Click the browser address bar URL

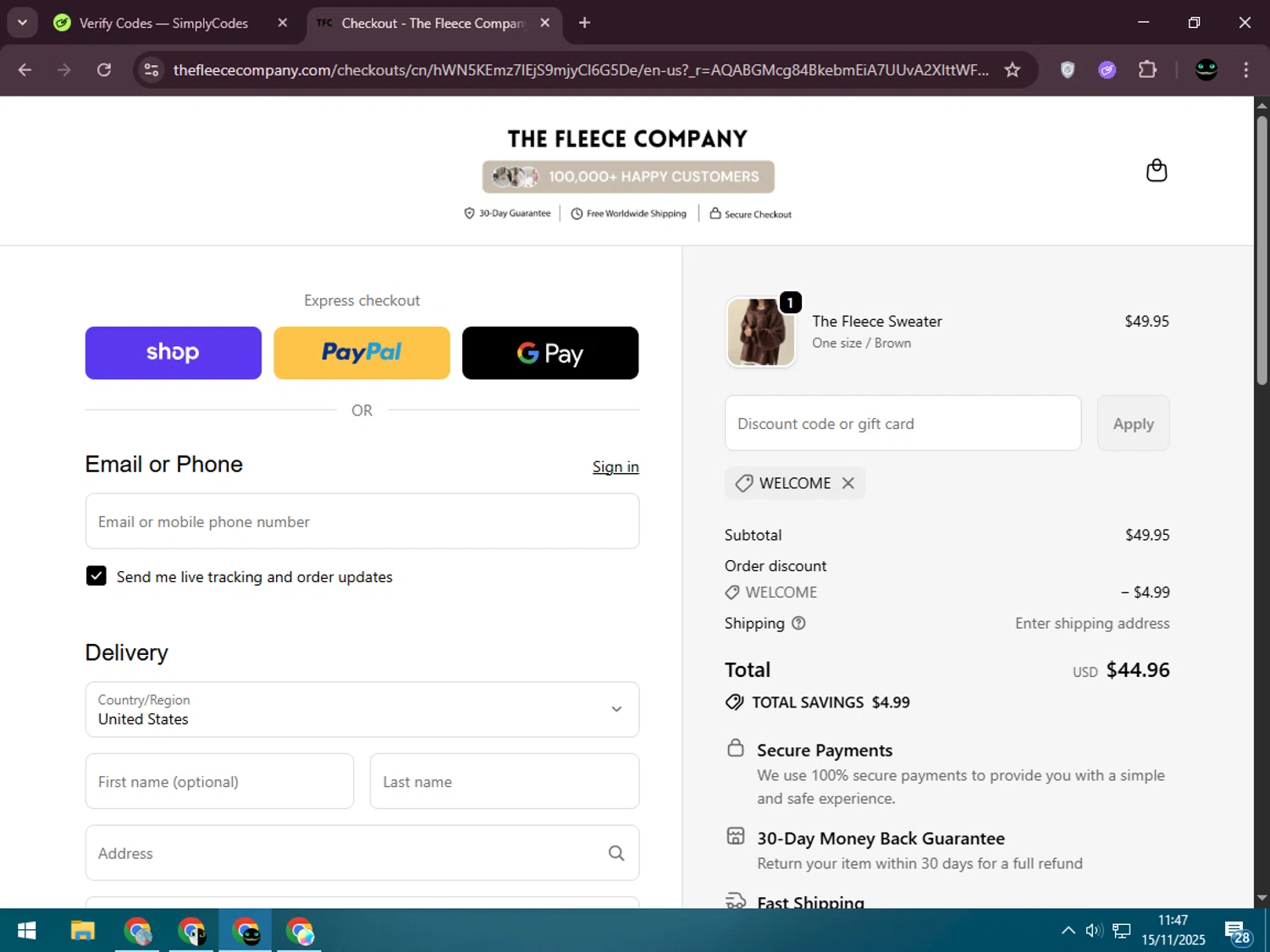pyautogui.click(x=581, y=70)
